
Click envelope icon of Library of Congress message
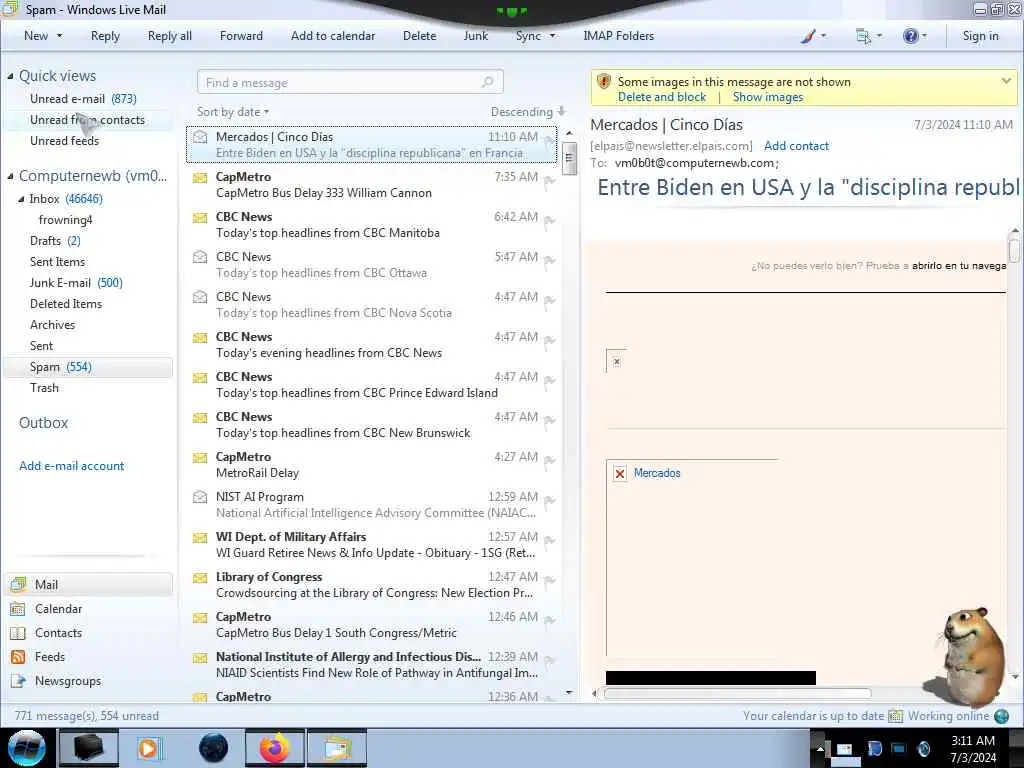pyautogui.click(x=200, y=577)
